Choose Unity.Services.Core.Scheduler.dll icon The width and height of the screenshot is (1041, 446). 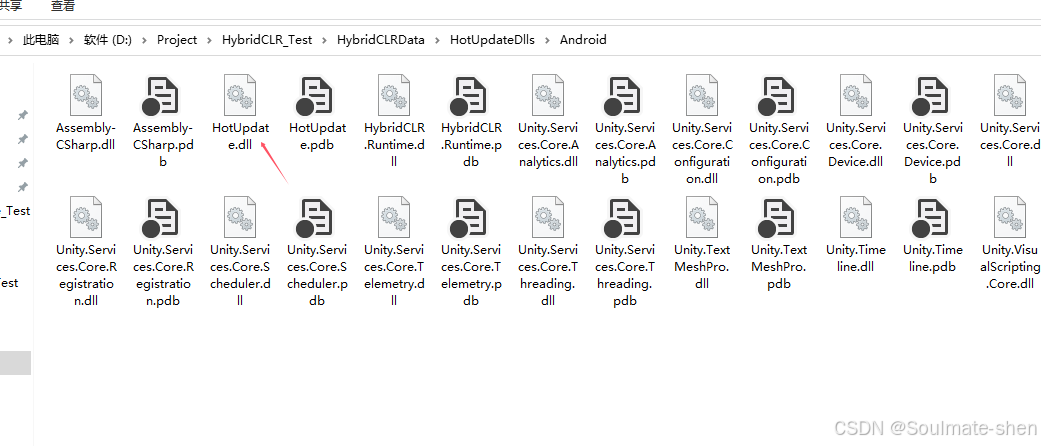pos(240,217)
